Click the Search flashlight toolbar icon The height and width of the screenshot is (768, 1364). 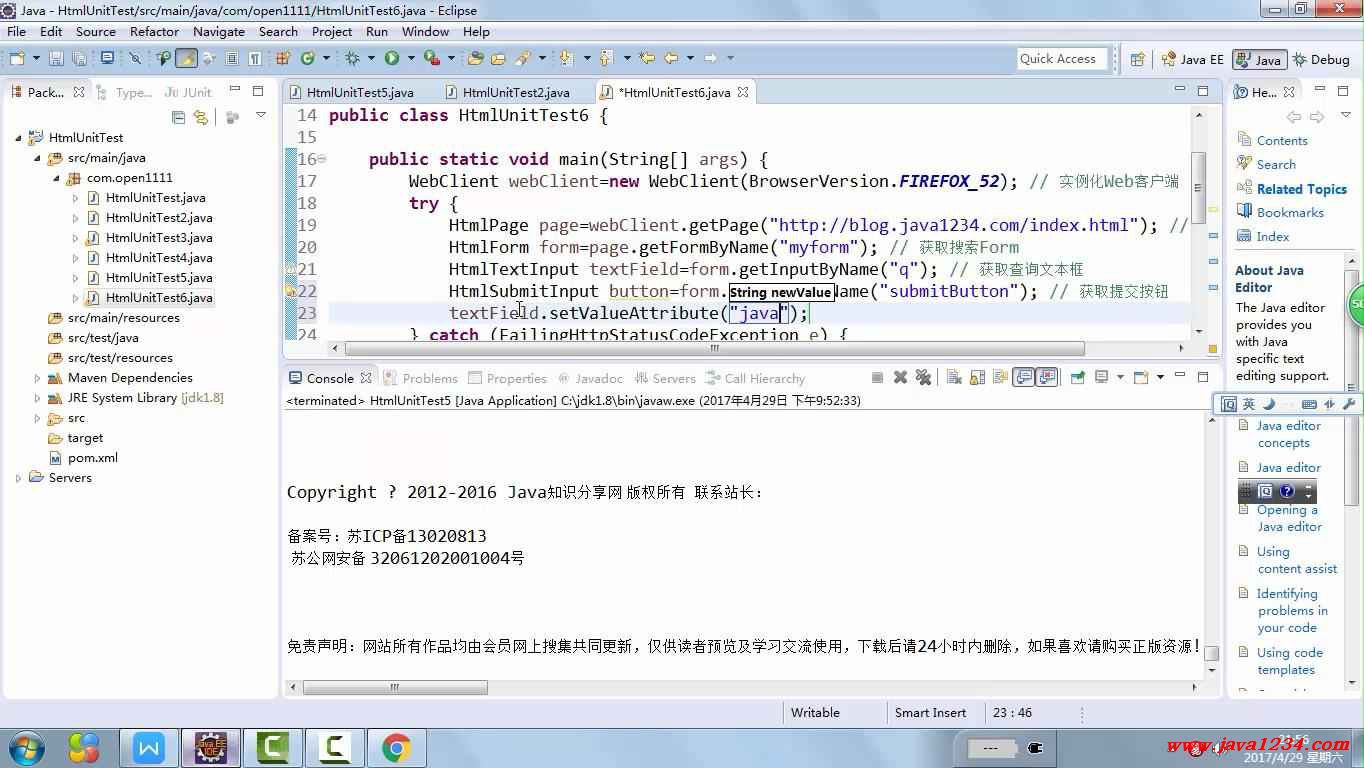pos(521,59)
